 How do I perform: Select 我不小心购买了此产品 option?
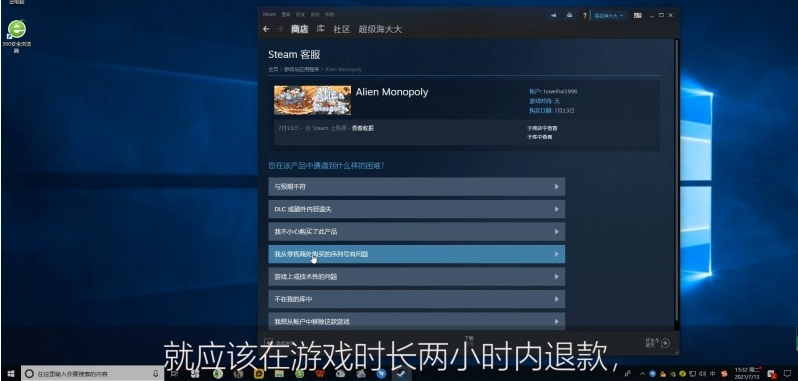coord(416,231)
